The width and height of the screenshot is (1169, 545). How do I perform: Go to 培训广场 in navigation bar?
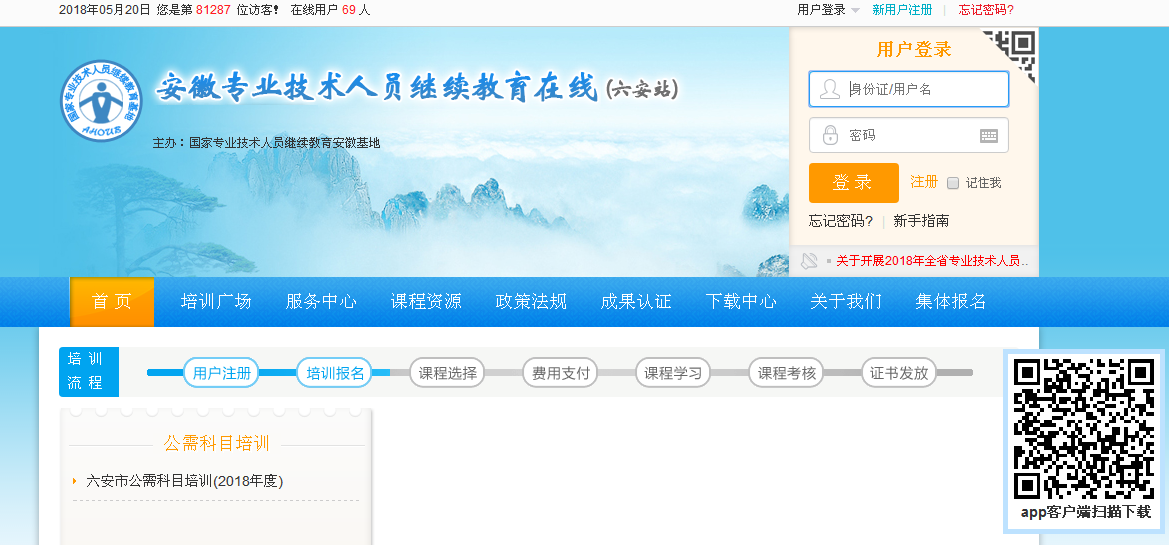pos(216,302)
